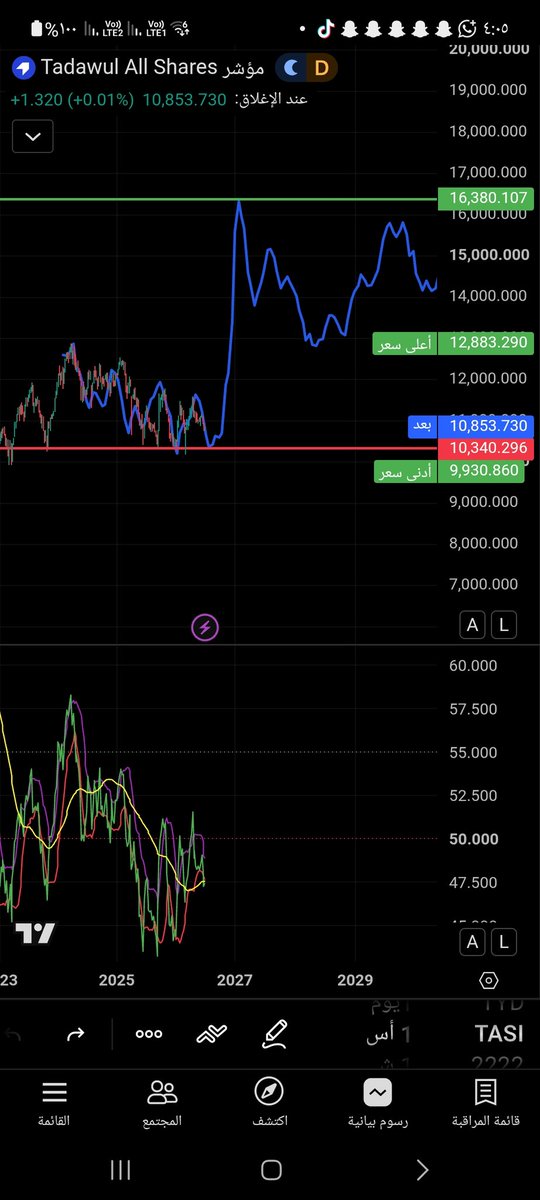Tap the 2029 label on time axis

pos(355,981)
